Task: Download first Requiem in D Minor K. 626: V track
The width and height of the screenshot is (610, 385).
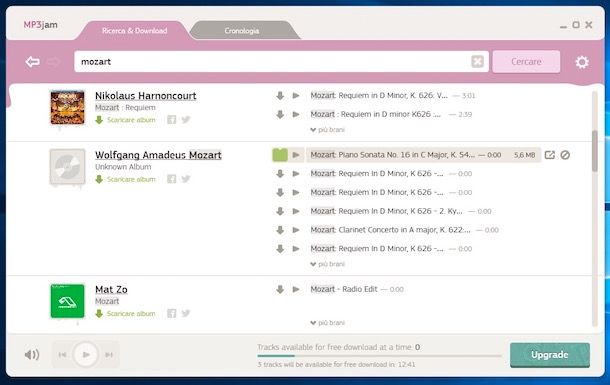Action: point(280,96)
